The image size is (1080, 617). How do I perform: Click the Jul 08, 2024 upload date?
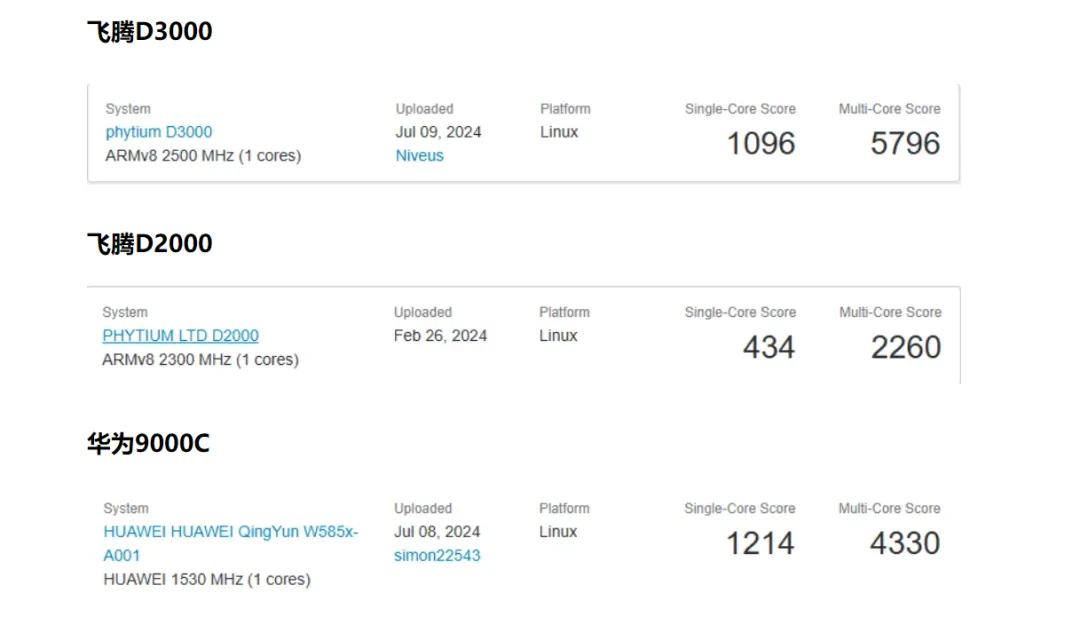coord(437,532)
